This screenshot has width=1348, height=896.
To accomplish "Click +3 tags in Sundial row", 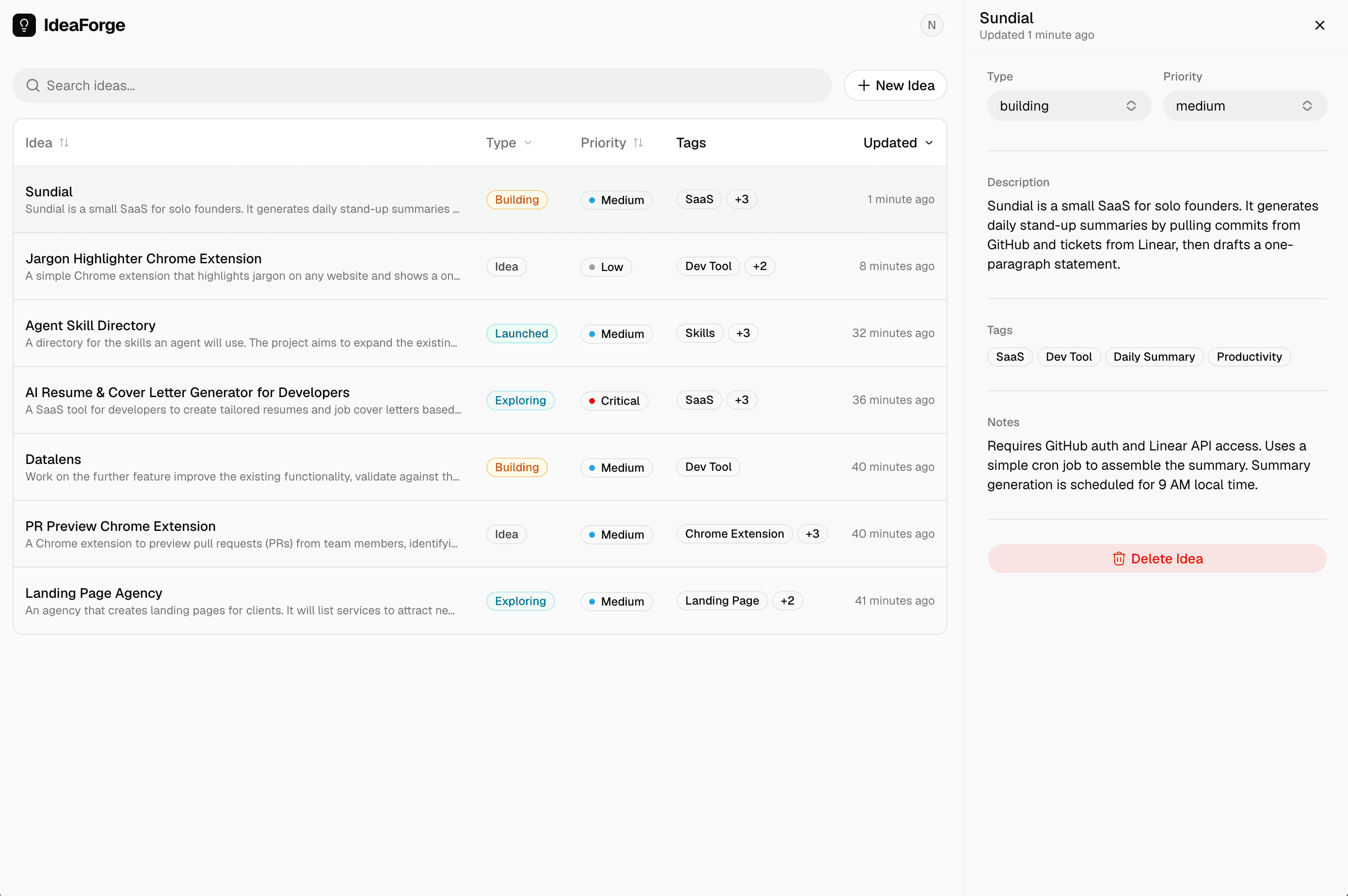I will [742, 199].
